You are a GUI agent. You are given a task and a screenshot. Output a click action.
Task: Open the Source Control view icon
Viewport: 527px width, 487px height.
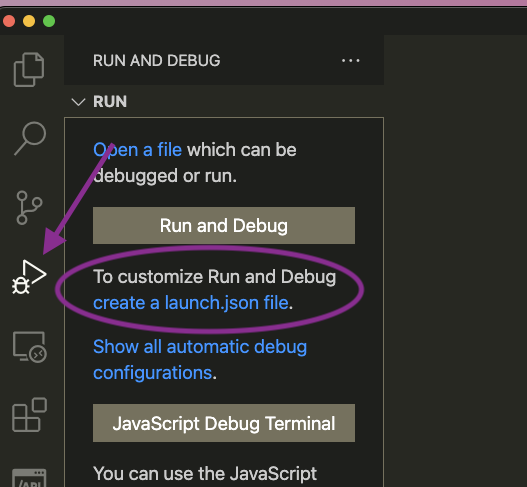29,207
